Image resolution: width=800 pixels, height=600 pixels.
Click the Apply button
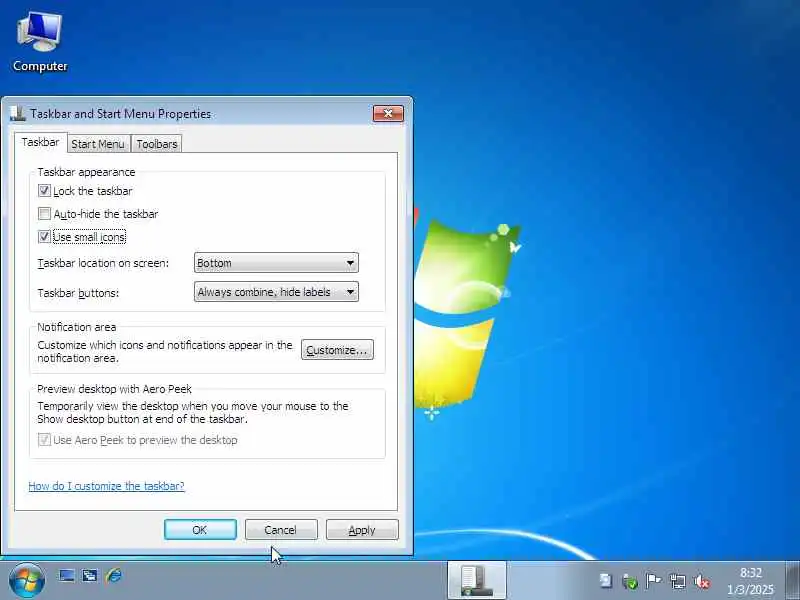(362, 530)
